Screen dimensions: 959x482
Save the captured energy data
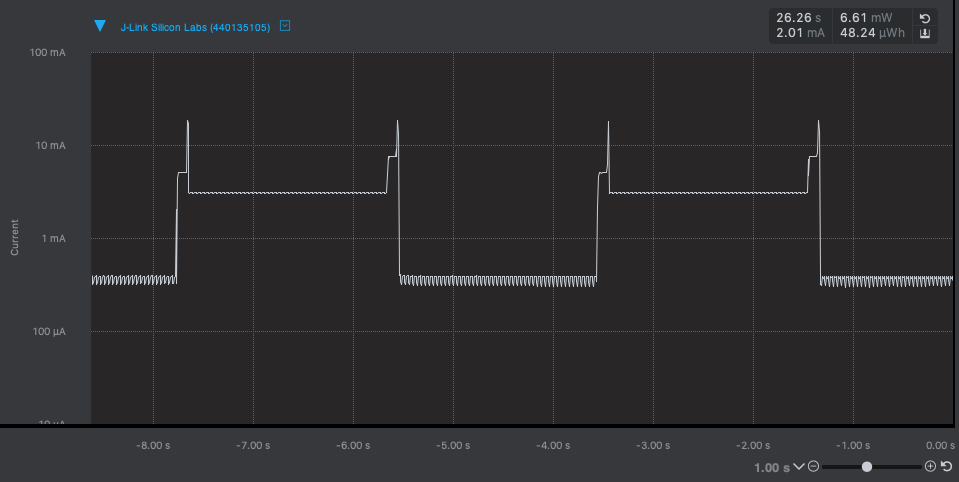tap(925, 34)
